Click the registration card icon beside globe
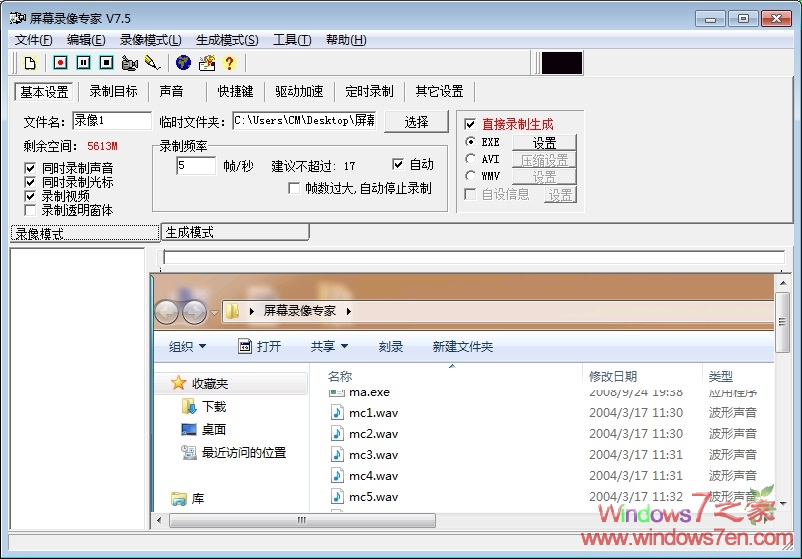 click(x=207, y=63)
